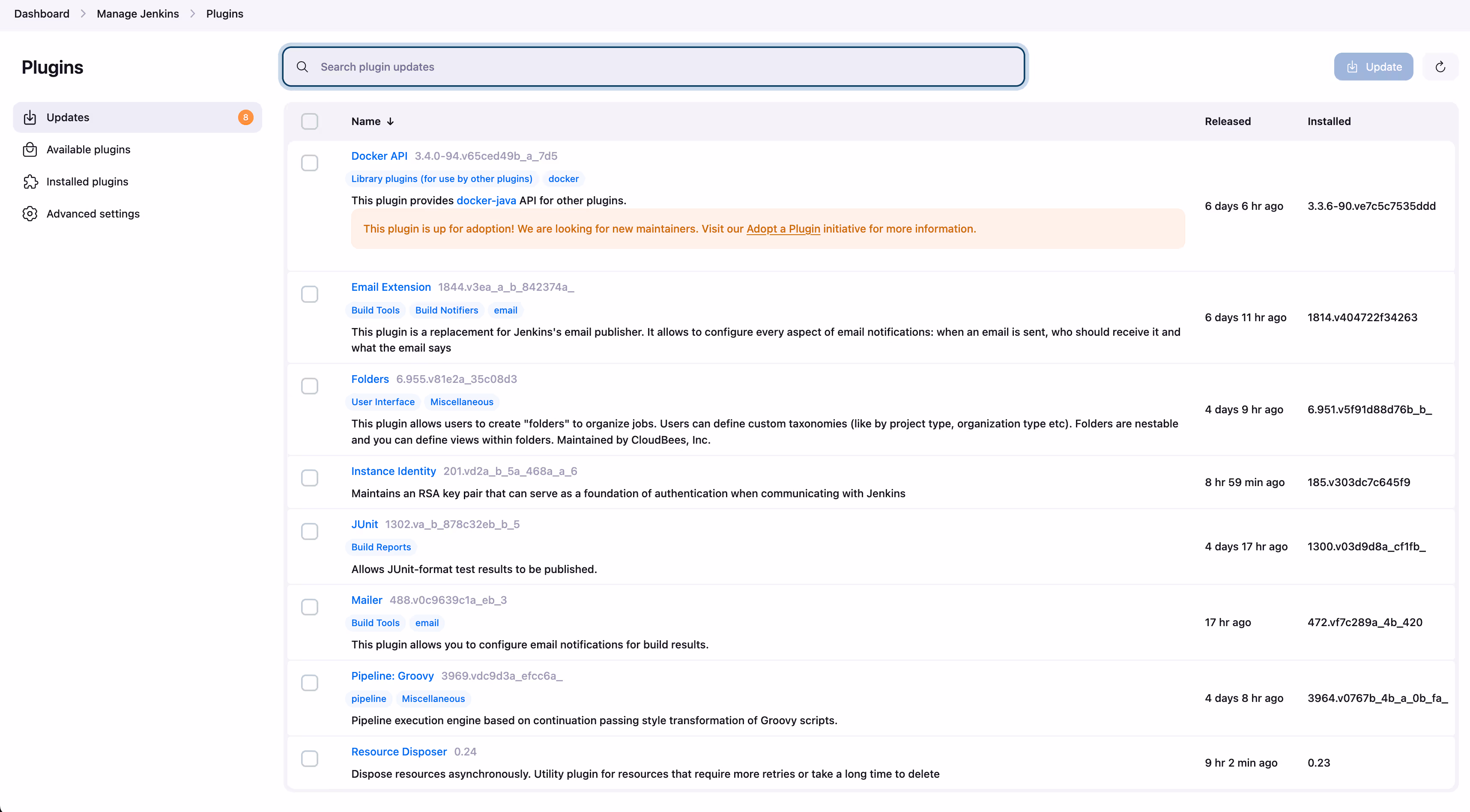Open the Pipeline: Groovy plugin link
This screenshot has width=1470, height=812.
[393, 676]
